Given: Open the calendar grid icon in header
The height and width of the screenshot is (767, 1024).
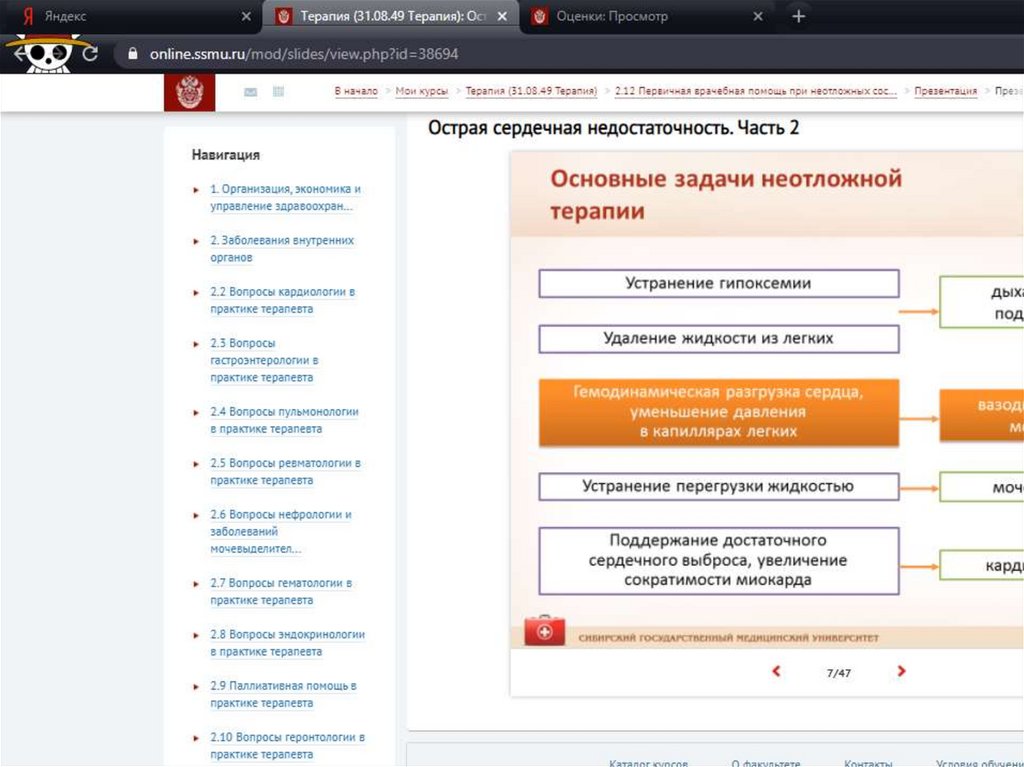Looking at the screenshot, I should click(x=278, y=91).
